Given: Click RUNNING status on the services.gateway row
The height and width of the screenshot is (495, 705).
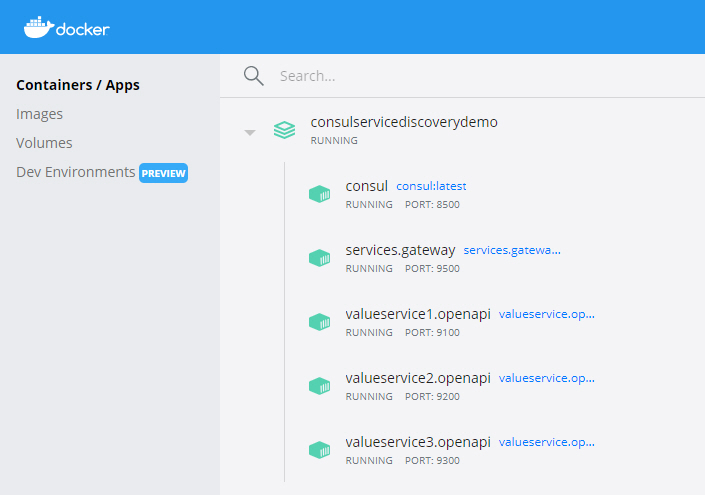Looking at the screenshot, I should click(369, 268).
